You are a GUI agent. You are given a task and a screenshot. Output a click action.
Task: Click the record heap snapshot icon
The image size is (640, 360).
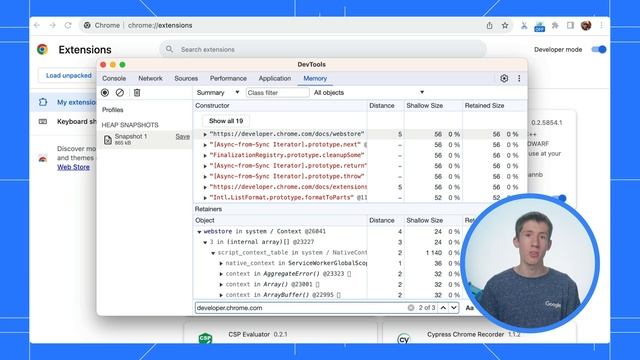click(x=105, y=93)
